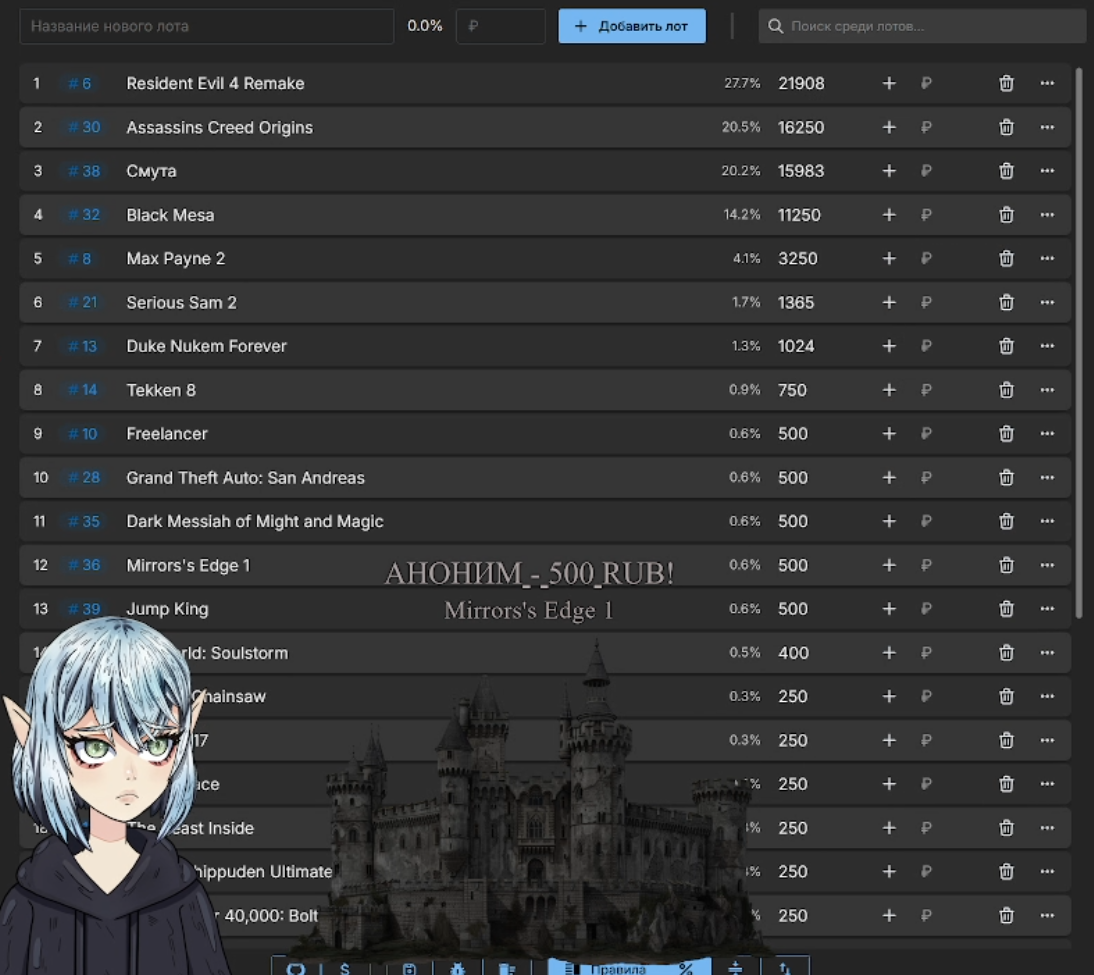Click the amount 1365 for Serious Sam 2
1094x975 pixels.
(x=796, y=302)
